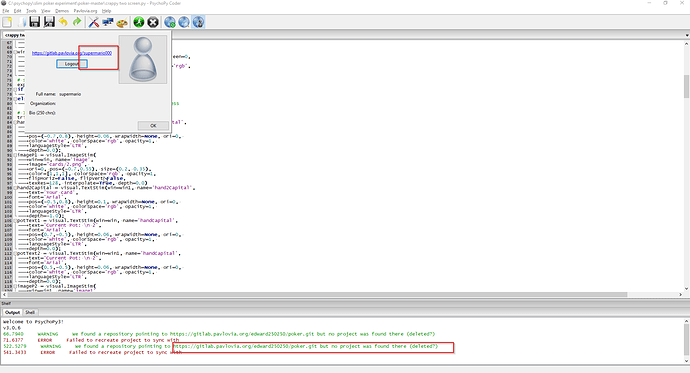690x373 pixels.
Task: Open the View menu
Action: 46,11
